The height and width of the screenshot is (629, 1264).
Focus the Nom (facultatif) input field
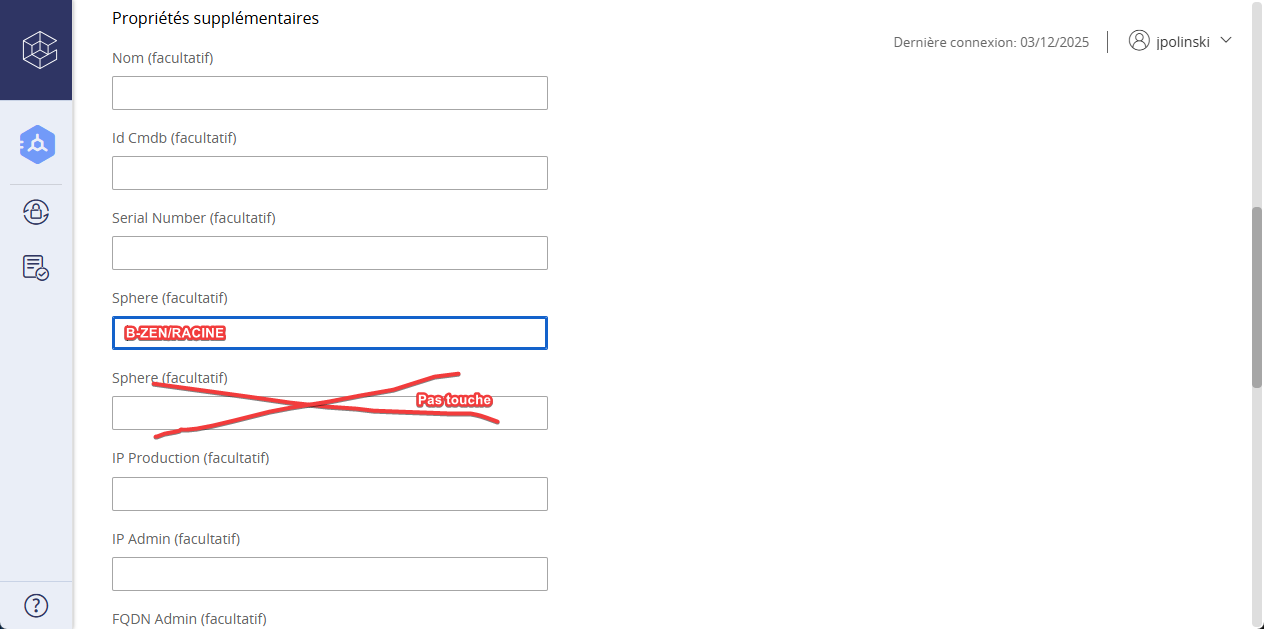pos(330,93)
